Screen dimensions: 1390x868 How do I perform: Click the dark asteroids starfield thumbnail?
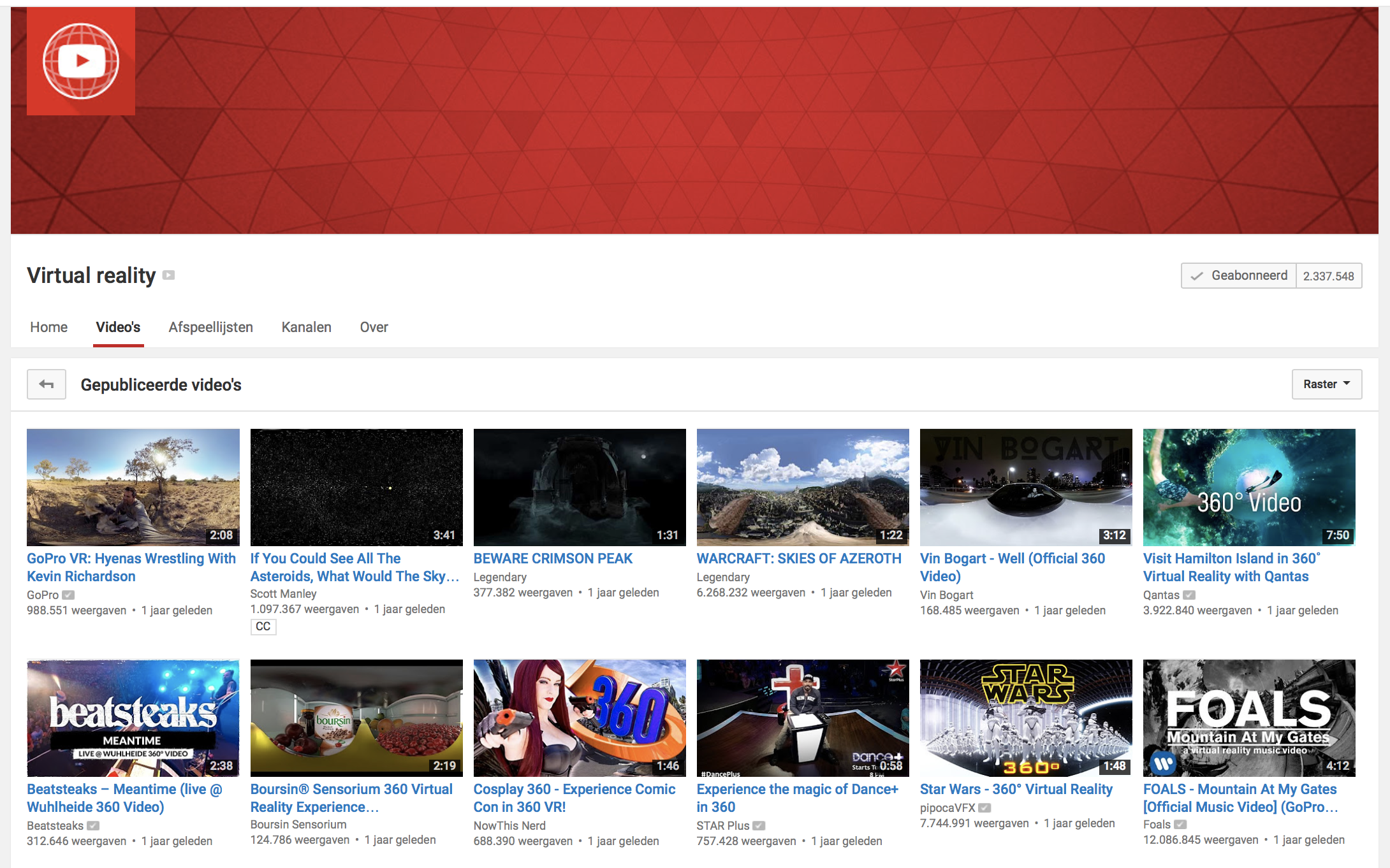[356, 488]
